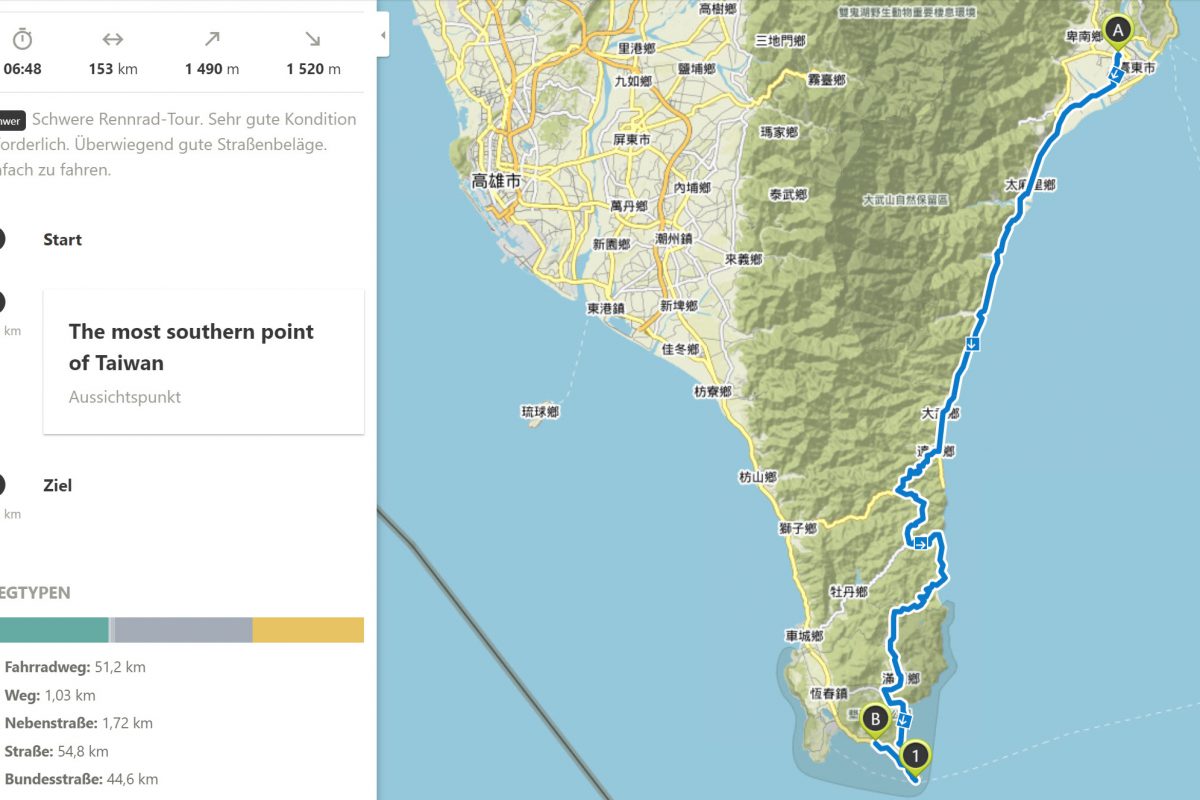The image size is (1200, 800).
Task: Click the stopwatch duration icon
Action: 22,39
